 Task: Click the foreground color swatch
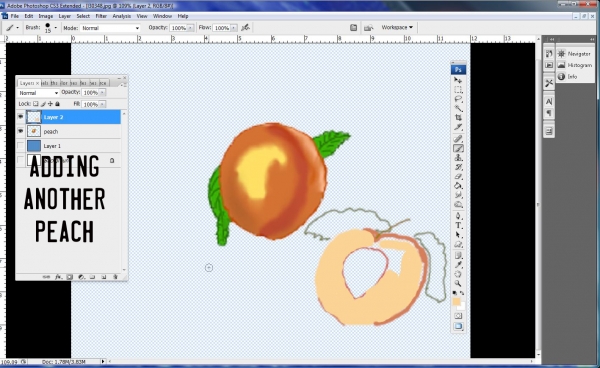tap(456, 302)
